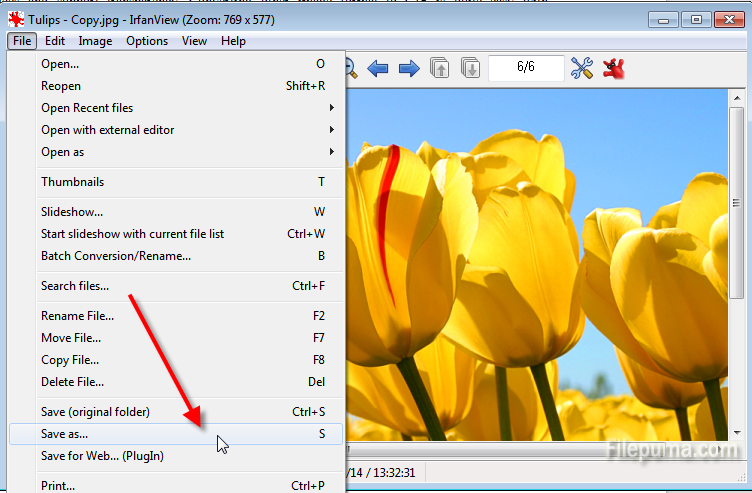Screen dimensions: 752x493
Task: Click the previous page icon in toolbar
Action: 440,68
